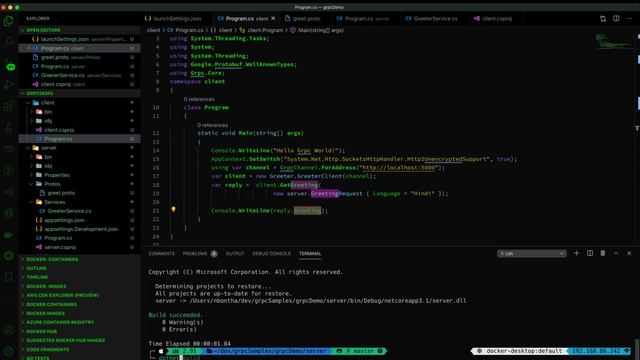Expand the Code Fragments section
The image size is (640, 360).
[x=80, y=349]
